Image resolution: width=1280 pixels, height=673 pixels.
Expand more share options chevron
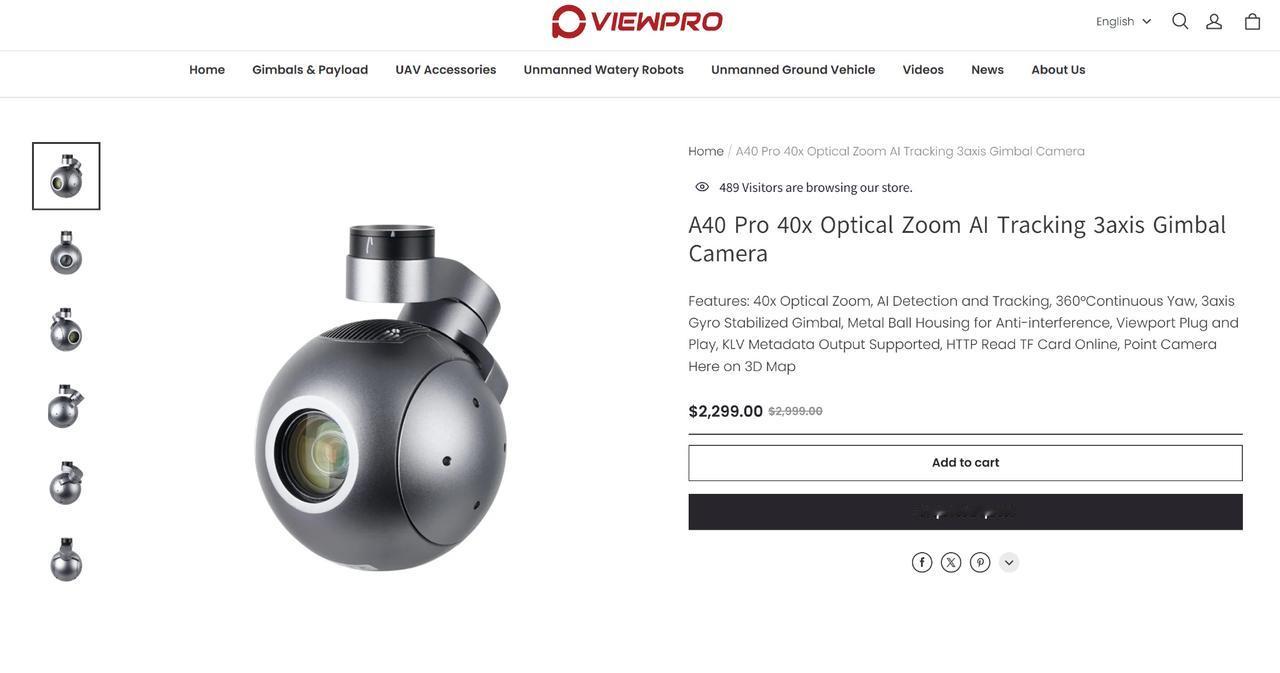pyautogui.click(x=1009, y=563)
